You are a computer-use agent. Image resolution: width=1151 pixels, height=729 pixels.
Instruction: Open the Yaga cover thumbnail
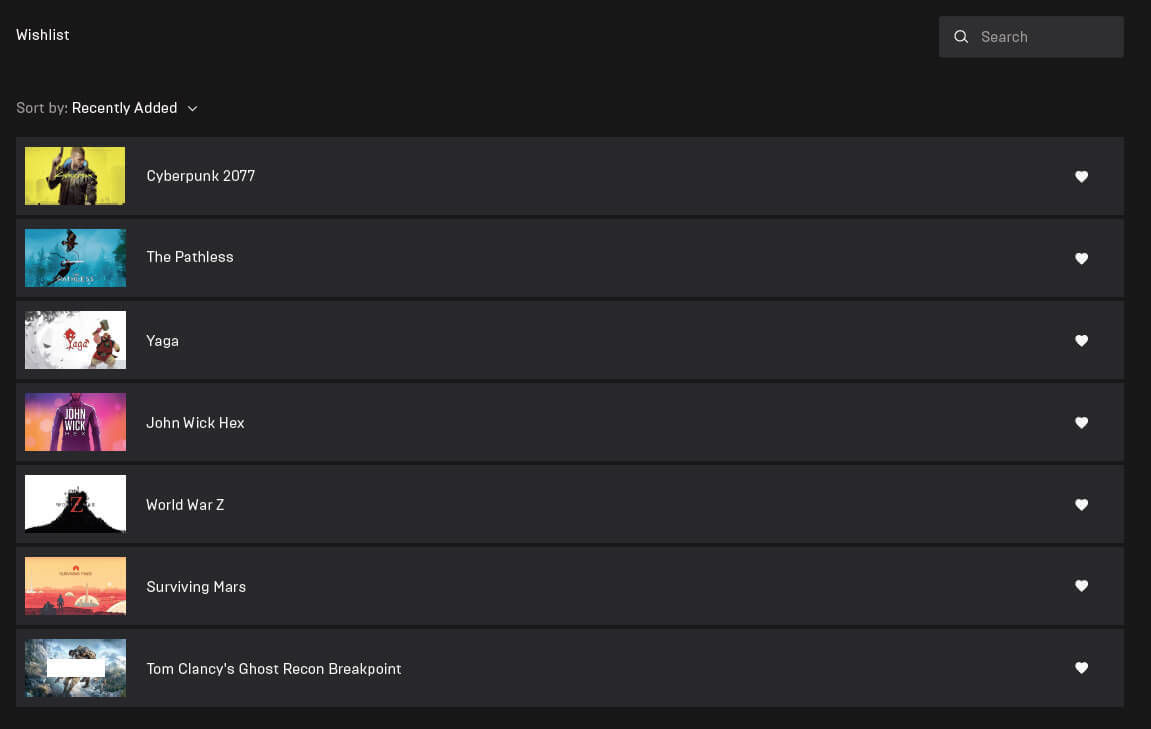pyautogui.click(x=75, y=340)
